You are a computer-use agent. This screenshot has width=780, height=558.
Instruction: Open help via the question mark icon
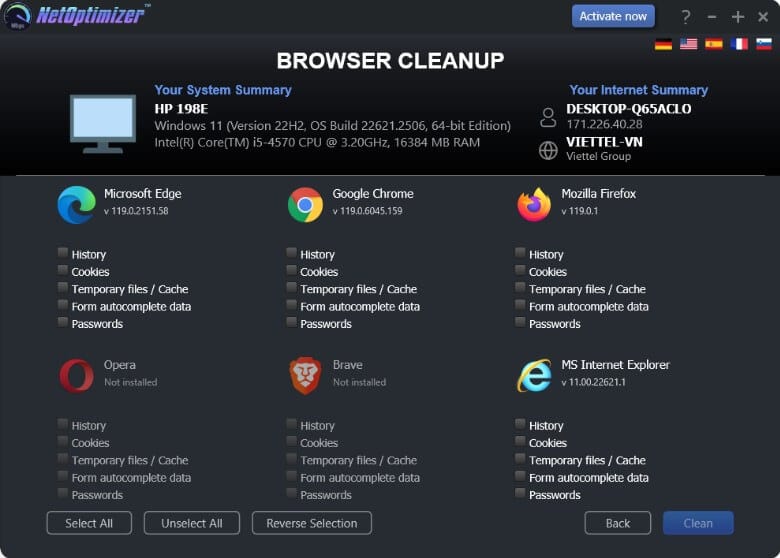pos(686,17)
